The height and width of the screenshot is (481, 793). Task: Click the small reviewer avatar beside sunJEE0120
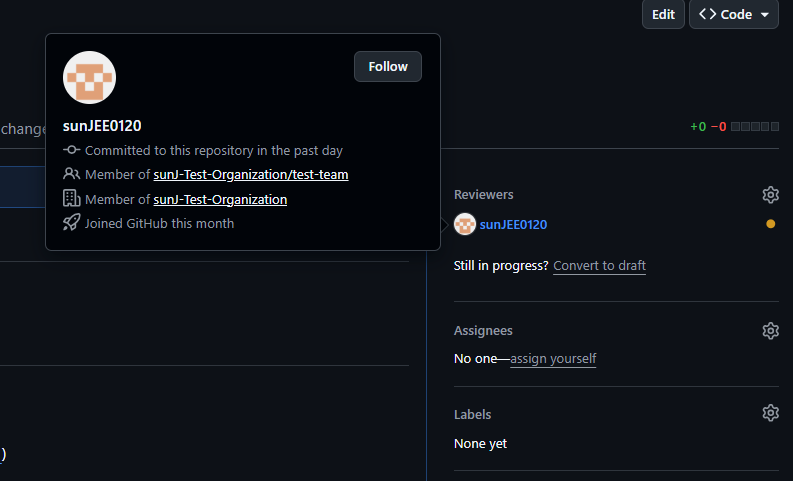[x=465, y=224]
